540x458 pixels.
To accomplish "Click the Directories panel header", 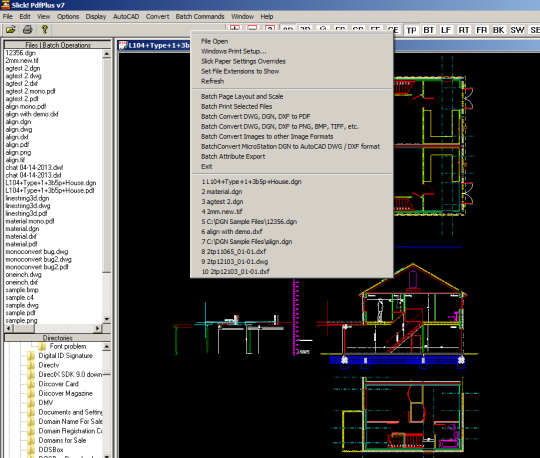I will [58, 338].
